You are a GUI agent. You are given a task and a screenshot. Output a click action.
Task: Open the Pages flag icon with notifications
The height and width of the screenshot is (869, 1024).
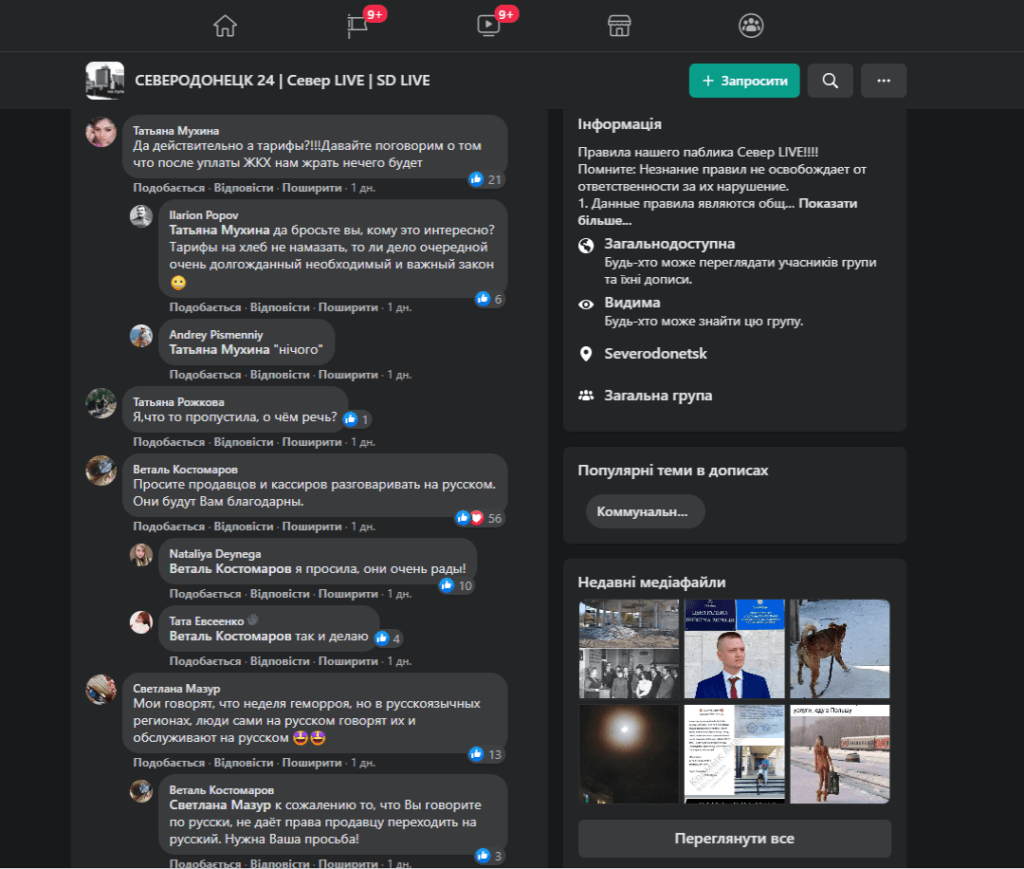point(357,26)
